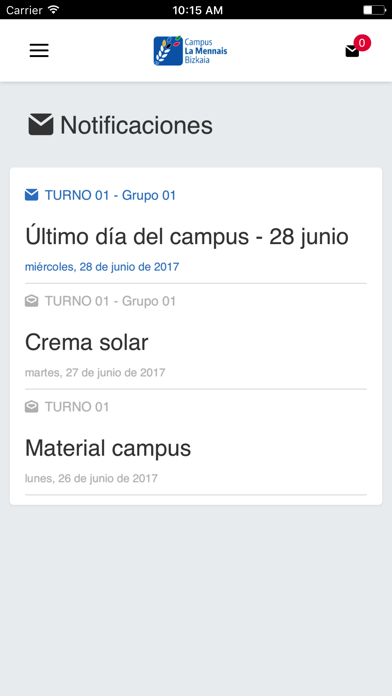
Task: Select the 'TURNO 01' label above Material campus
Action: pyautogui.click(x=77, y=407)
